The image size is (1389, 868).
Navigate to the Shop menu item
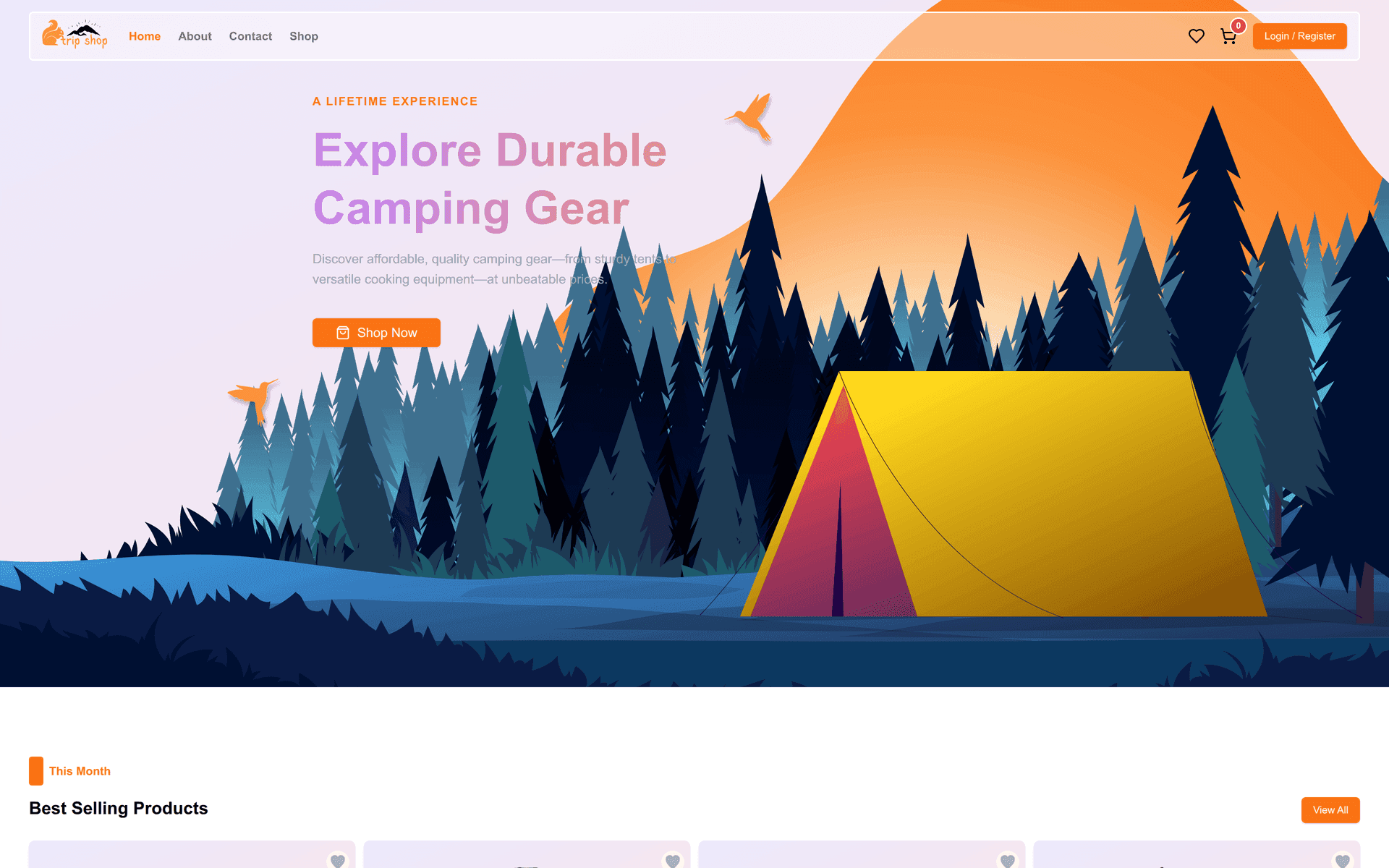pos(304,36)
